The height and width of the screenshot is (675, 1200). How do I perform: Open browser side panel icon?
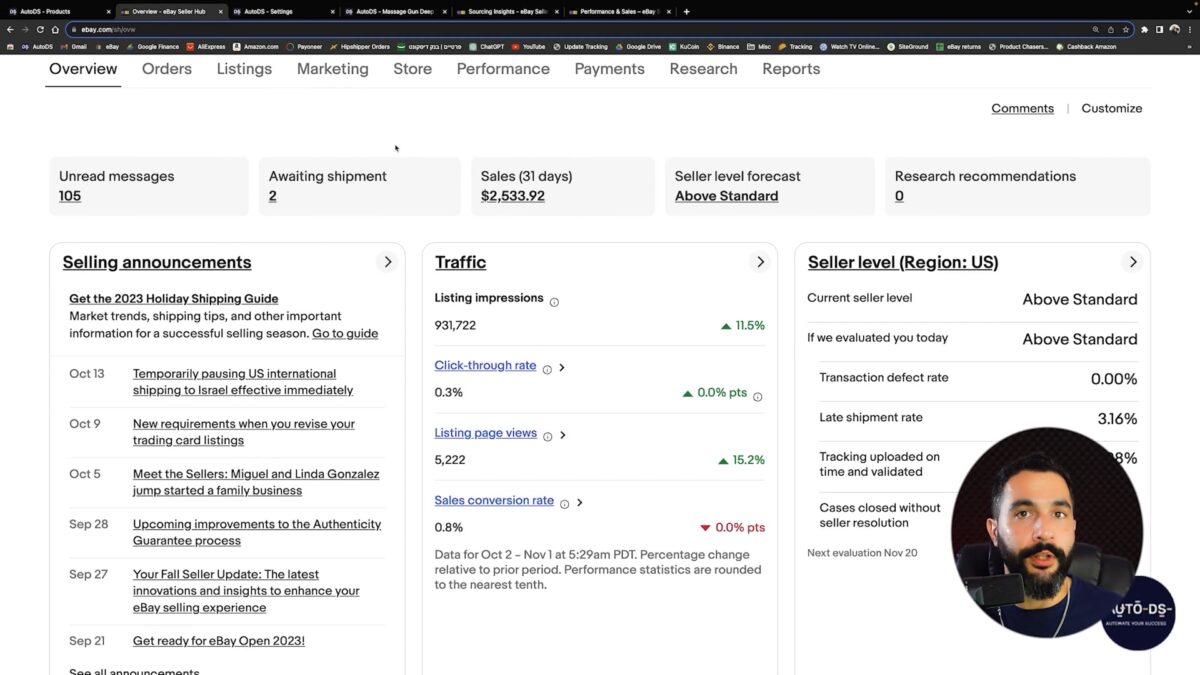(1159, 30)
